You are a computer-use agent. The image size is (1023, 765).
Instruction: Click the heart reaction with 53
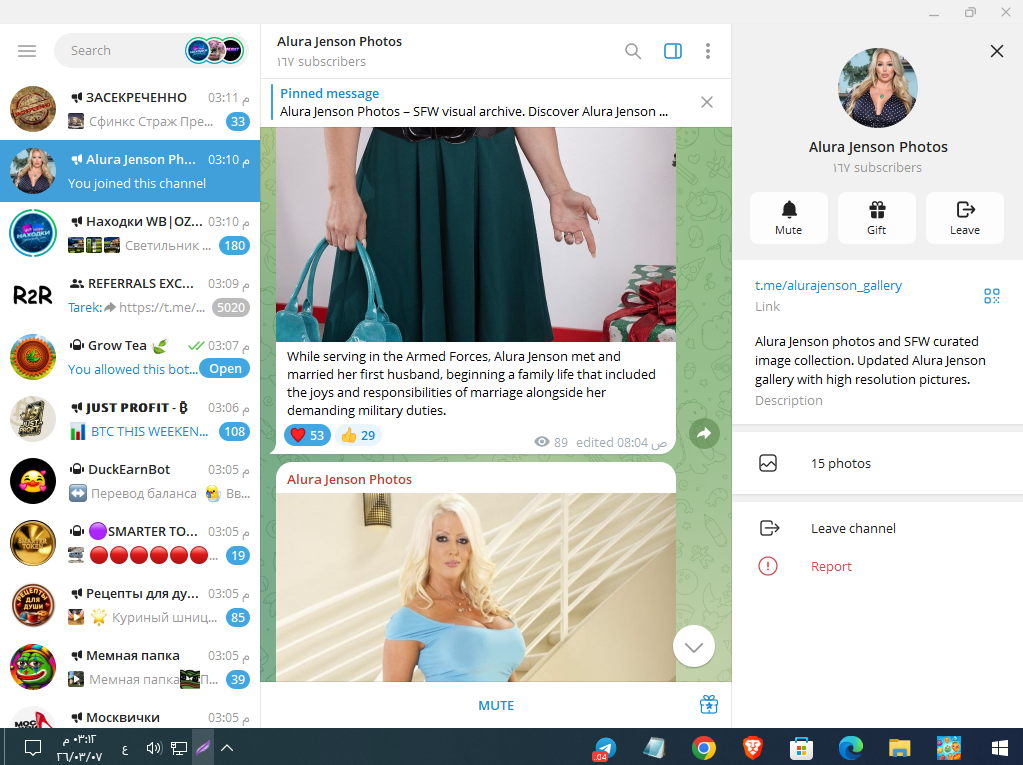pos(307,435)
